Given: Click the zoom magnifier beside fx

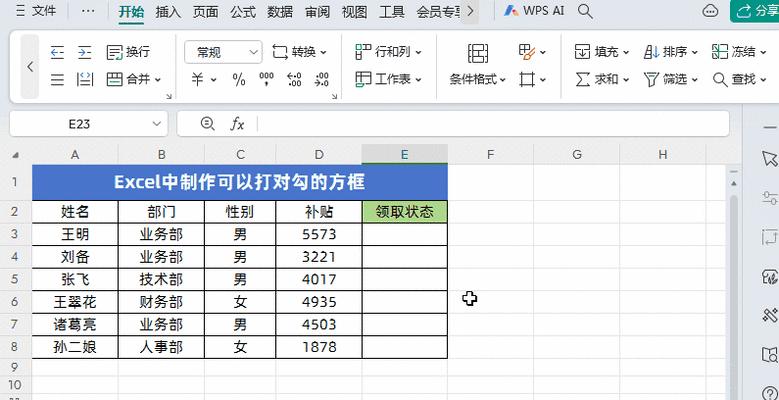Looking at the screenshot, I should [x=207, y=124].
